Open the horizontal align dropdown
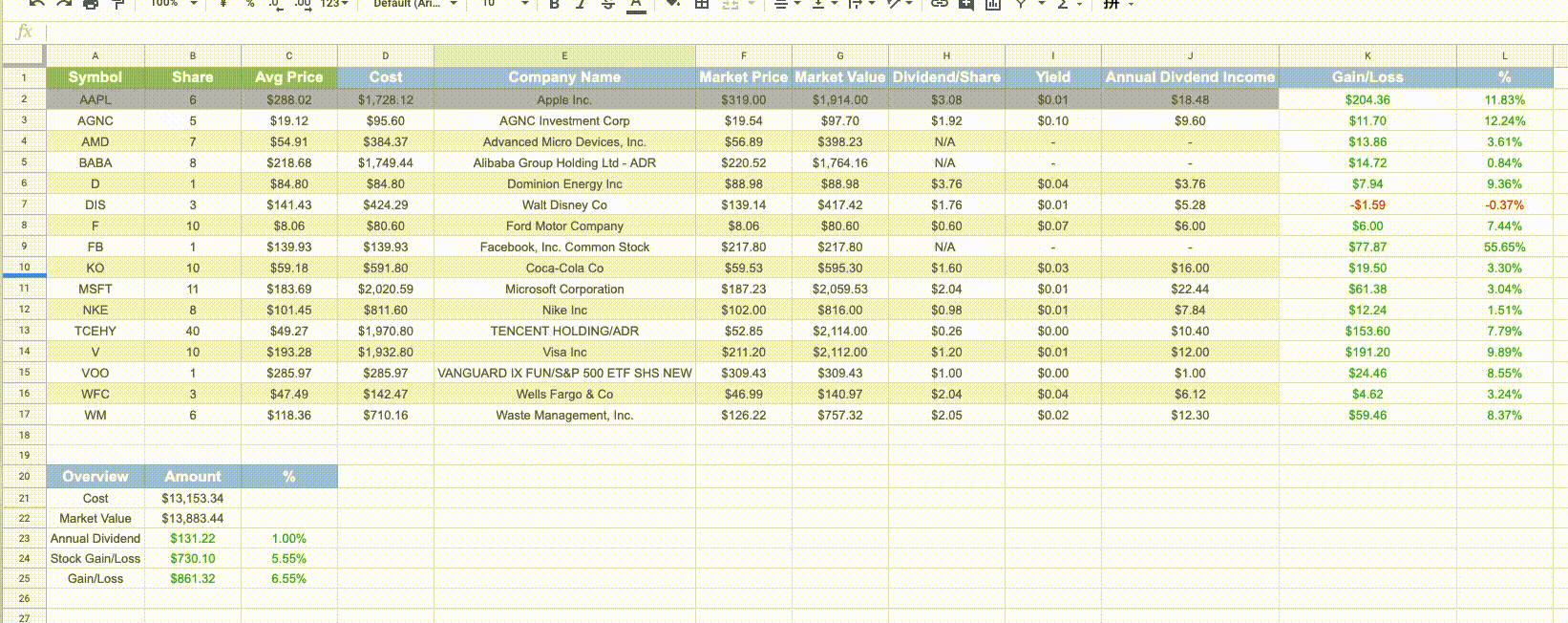 [x=786, y=4]
